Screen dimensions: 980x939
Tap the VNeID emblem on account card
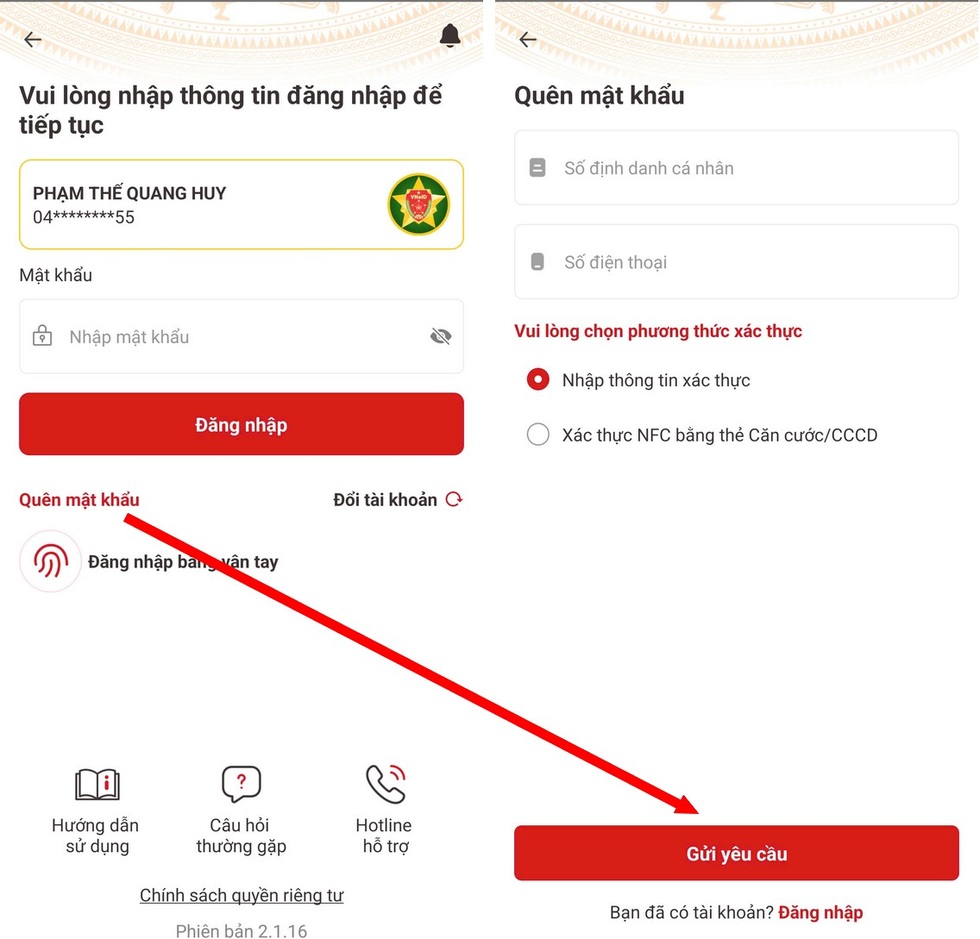coord(418,204)
